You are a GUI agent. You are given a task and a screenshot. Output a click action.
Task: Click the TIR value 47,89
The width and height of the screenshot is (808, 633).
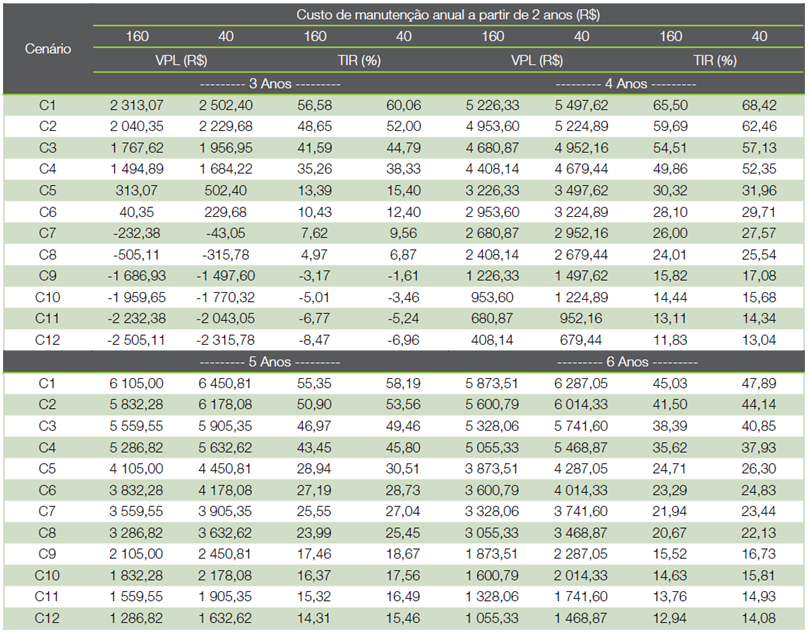(759, 384)
